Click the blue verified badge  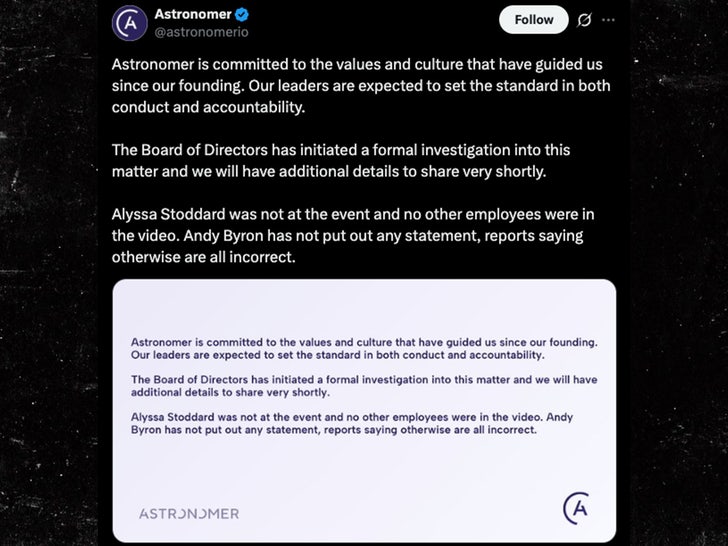pyautogui.click(x=242, y=15)
